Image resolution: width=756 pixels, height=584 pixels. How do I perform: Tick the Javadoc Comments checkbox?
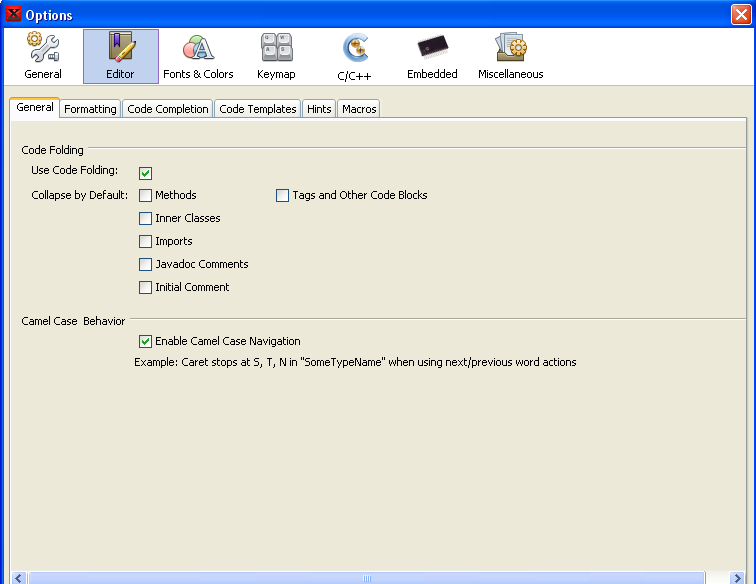[146, 265]
